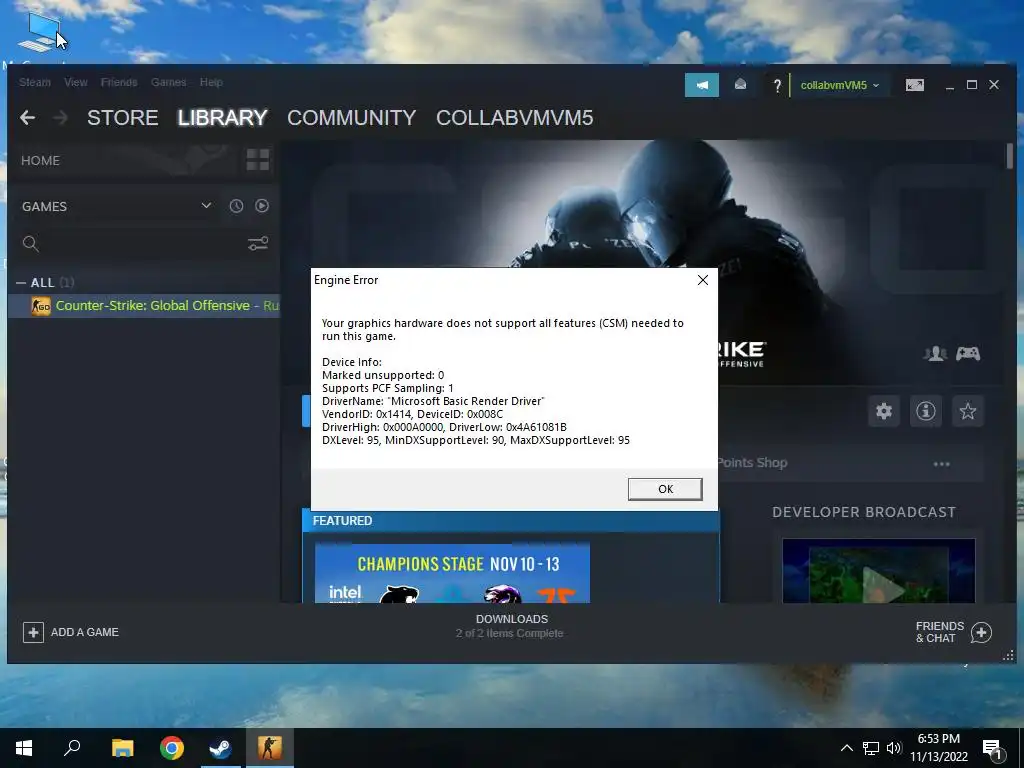The image size is (1024, 768).
Task: Click the controller support icon
Action: 968,354
